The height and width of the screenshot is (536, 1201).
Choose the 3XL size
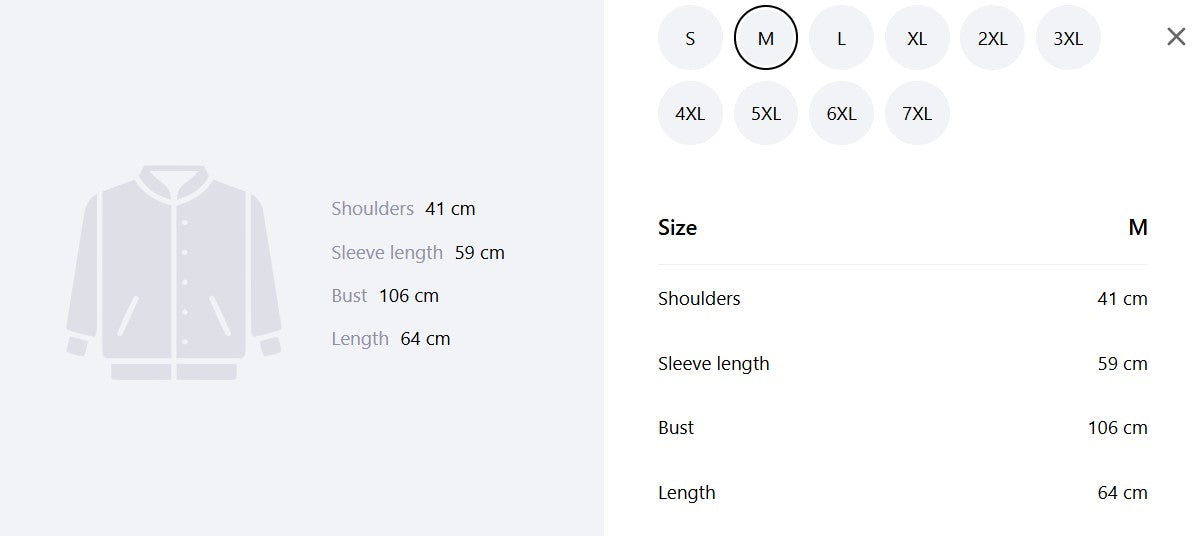coord(1068,38)
